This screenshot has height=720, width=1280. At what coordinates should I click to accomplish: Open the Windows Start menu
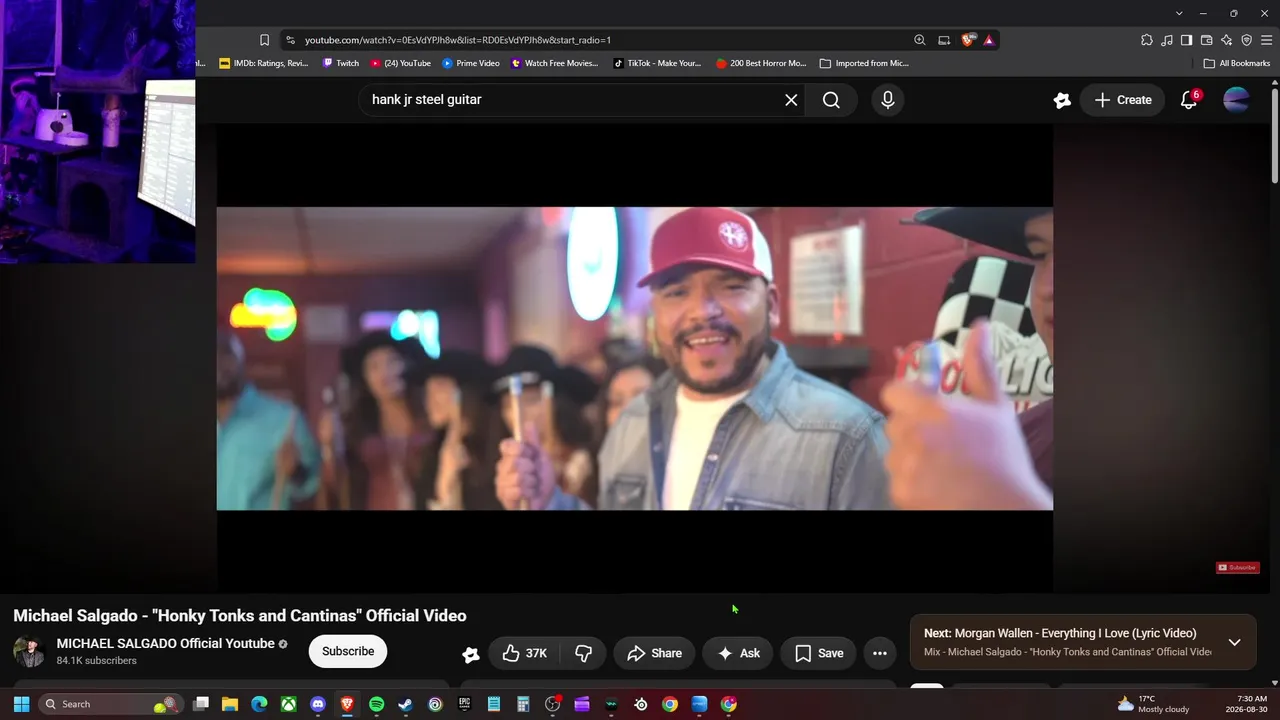[x=21, y=704]
